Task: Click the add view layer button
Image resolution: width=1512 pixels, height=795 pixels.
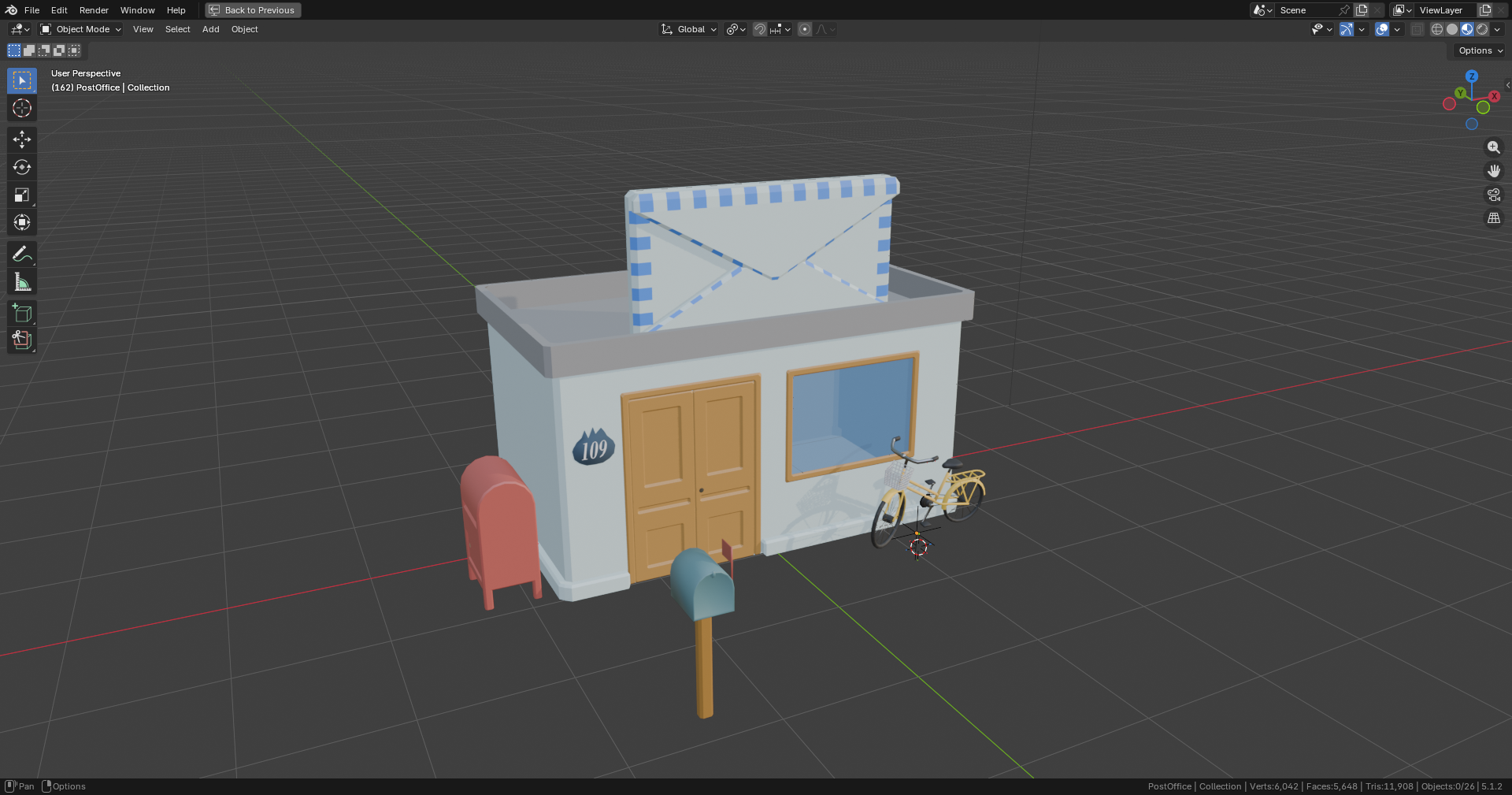Action: (x=1485, y=10)
